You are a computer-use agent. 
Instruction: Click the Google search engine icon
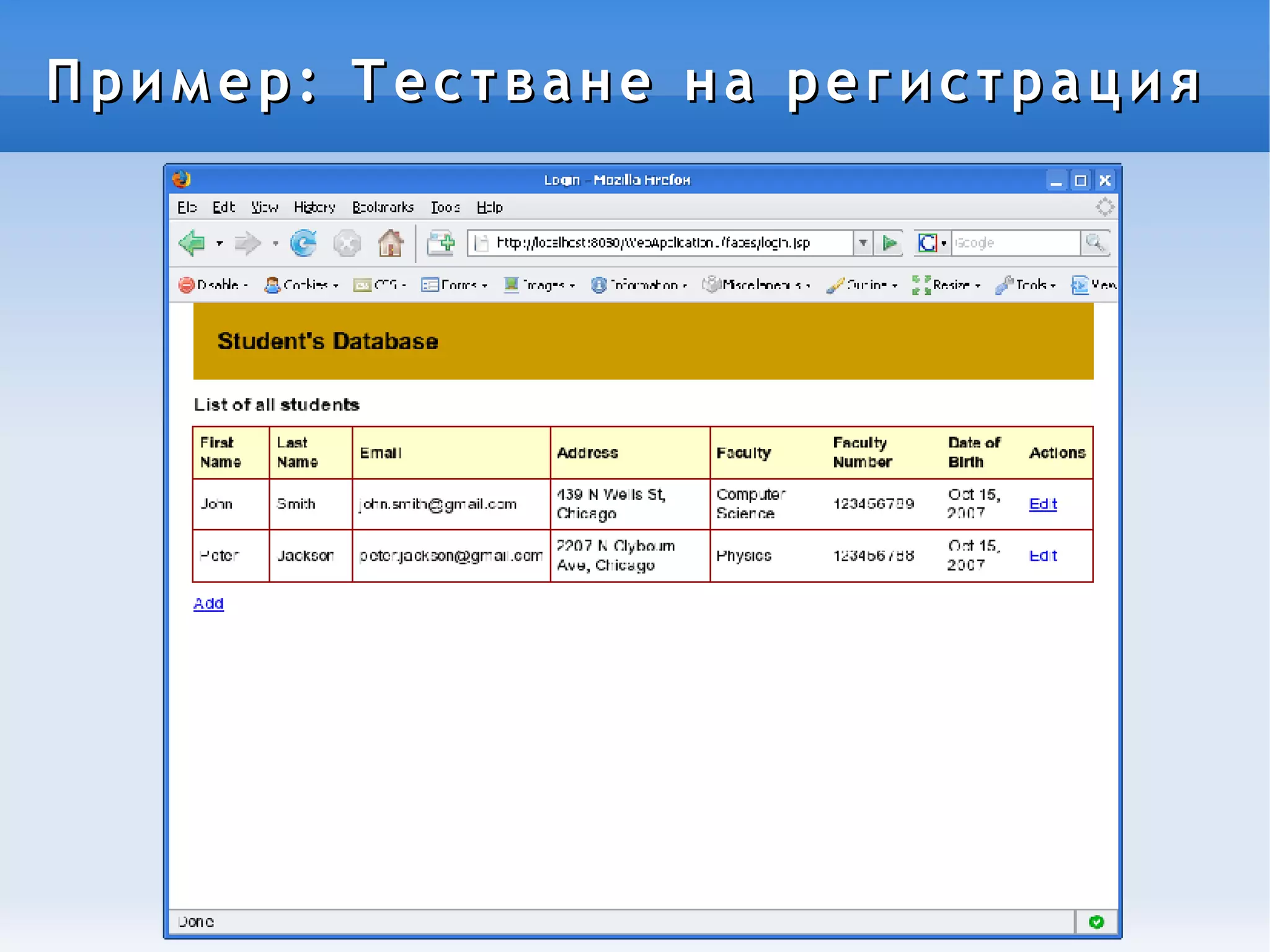[x=927, y=242]
